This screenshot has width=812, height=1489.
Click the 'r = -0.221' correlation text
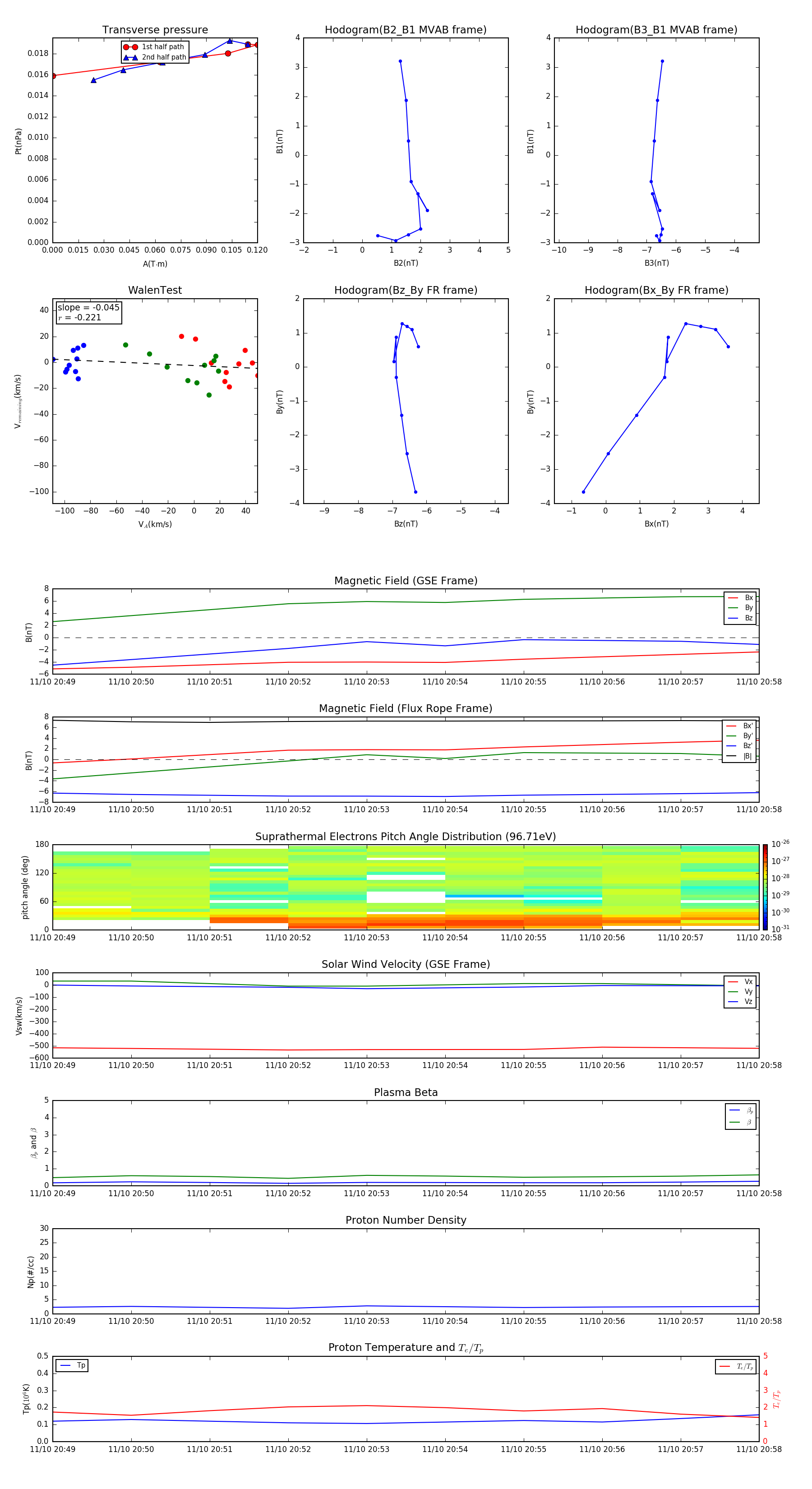[x=80, y=317]
